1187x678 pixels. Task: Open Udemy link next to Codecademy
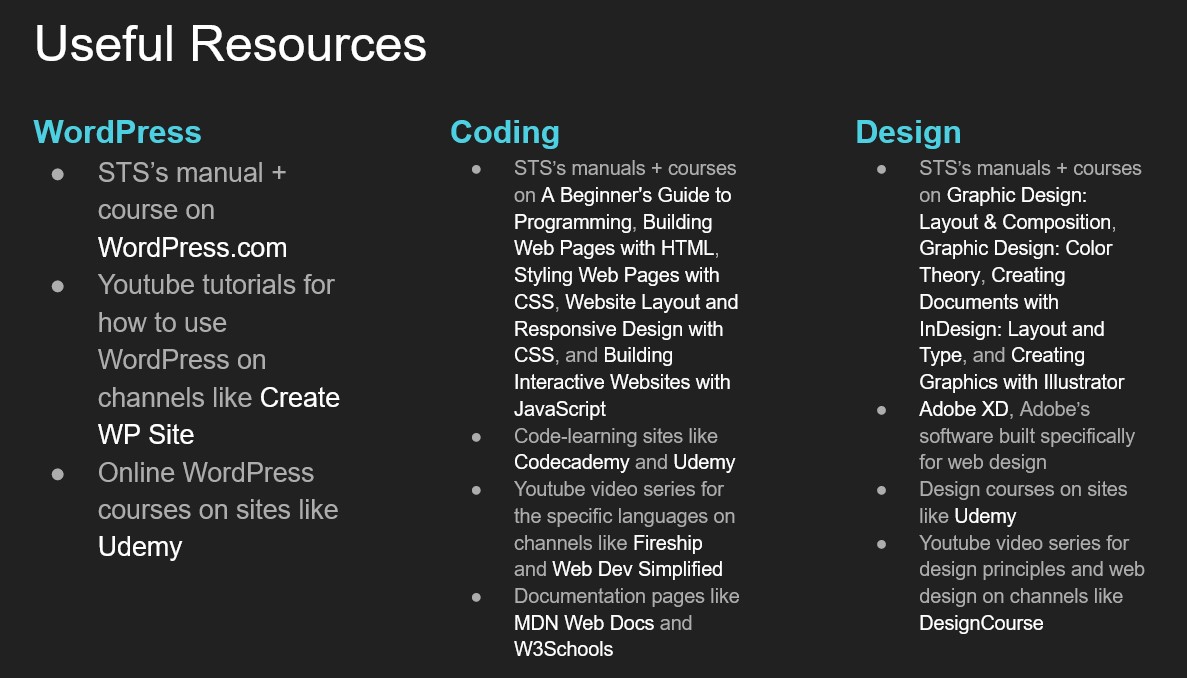tap(704, 462)
